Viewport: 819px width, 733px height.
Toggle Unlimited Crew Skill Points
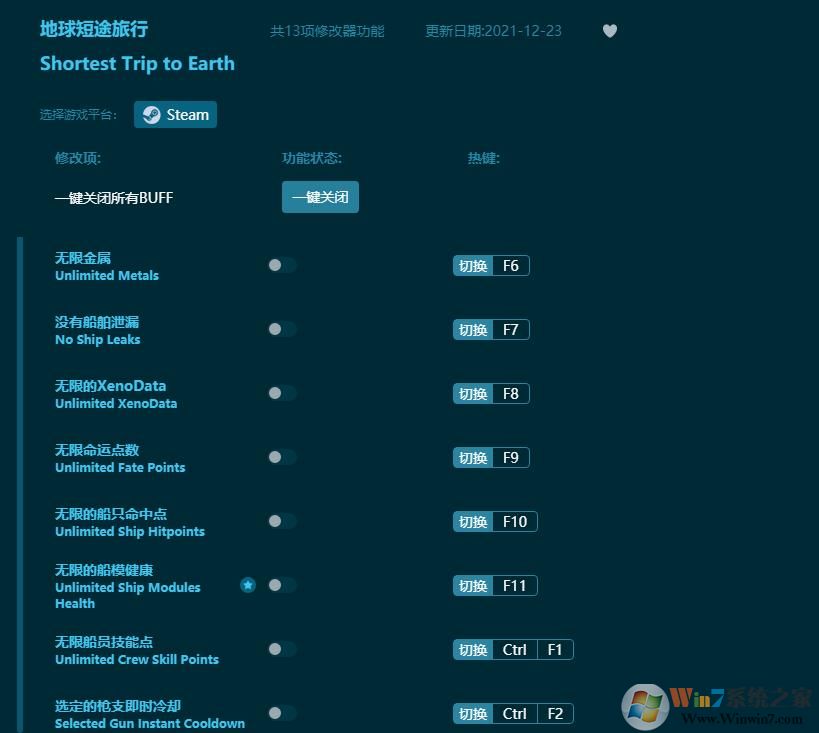click(x=283, y=649)
